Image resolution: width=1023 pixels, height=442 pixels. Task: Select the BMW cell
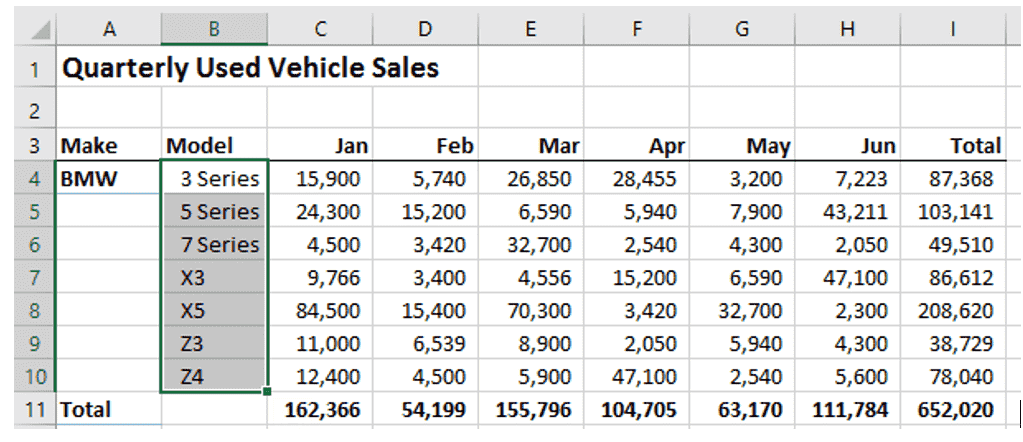click(108, 179)
